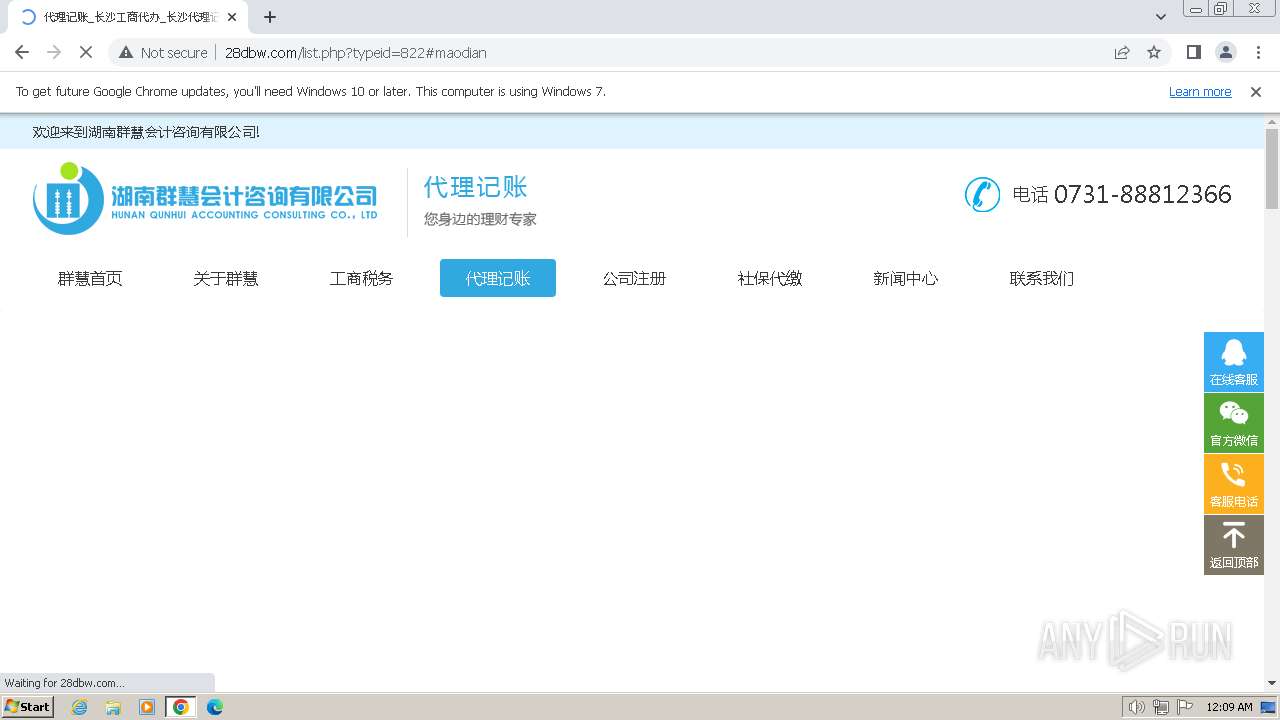Click the 返回顶部 back-to-top arrow
Viewport: 1280px width, 720px height.
[x=1233, y=544]
